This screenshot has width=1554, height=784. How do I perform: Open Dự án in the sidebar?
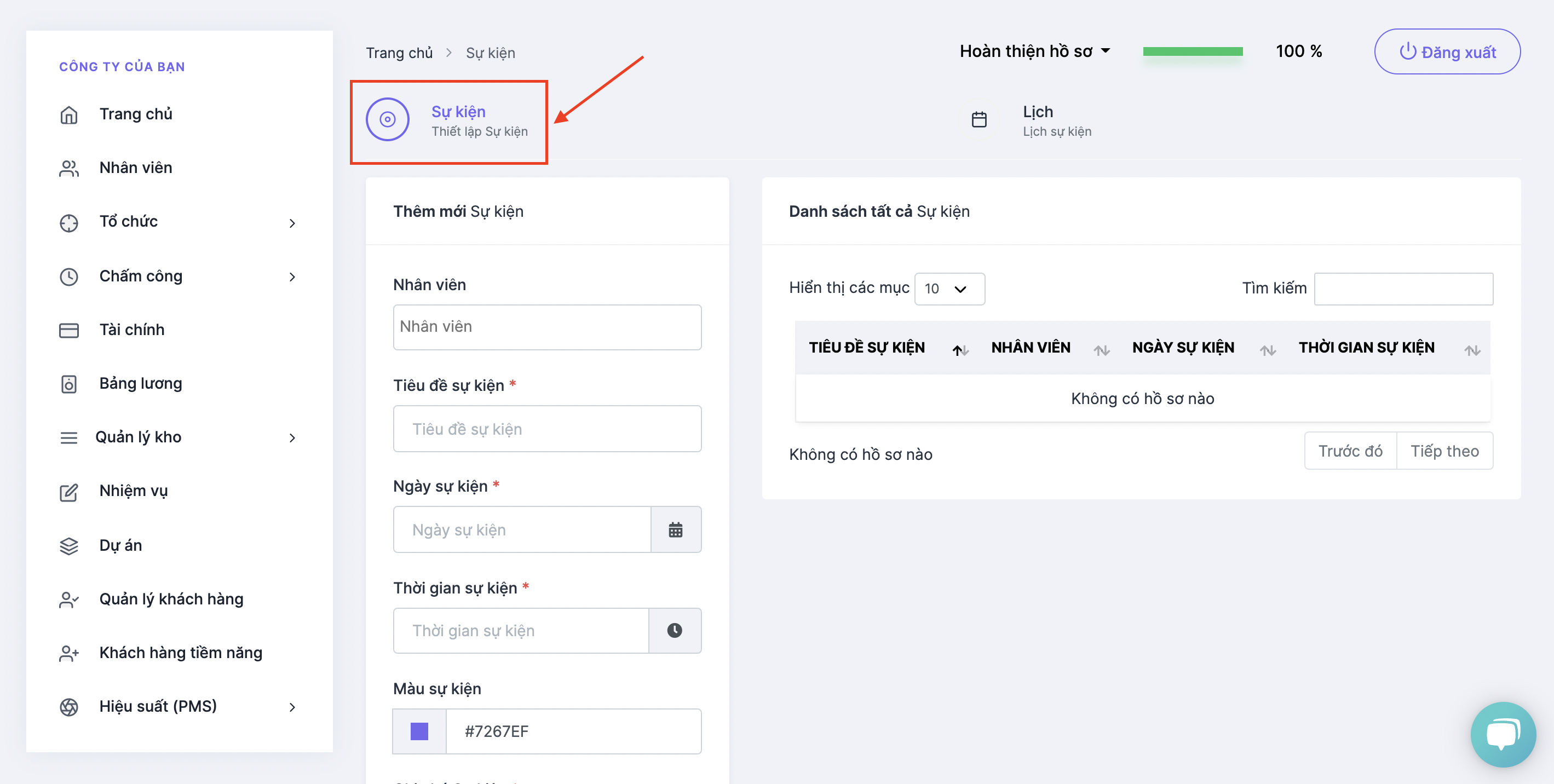point(120,545)
